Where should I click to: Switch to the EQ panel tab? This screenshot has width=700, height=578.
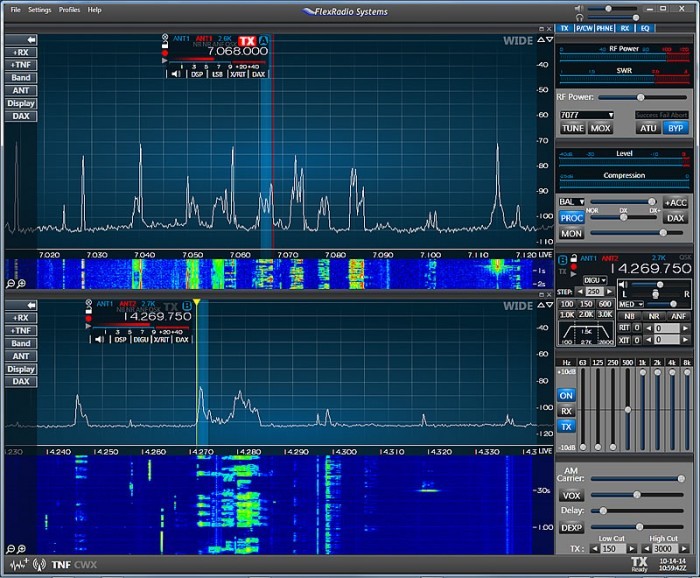[x=645, y=28]
